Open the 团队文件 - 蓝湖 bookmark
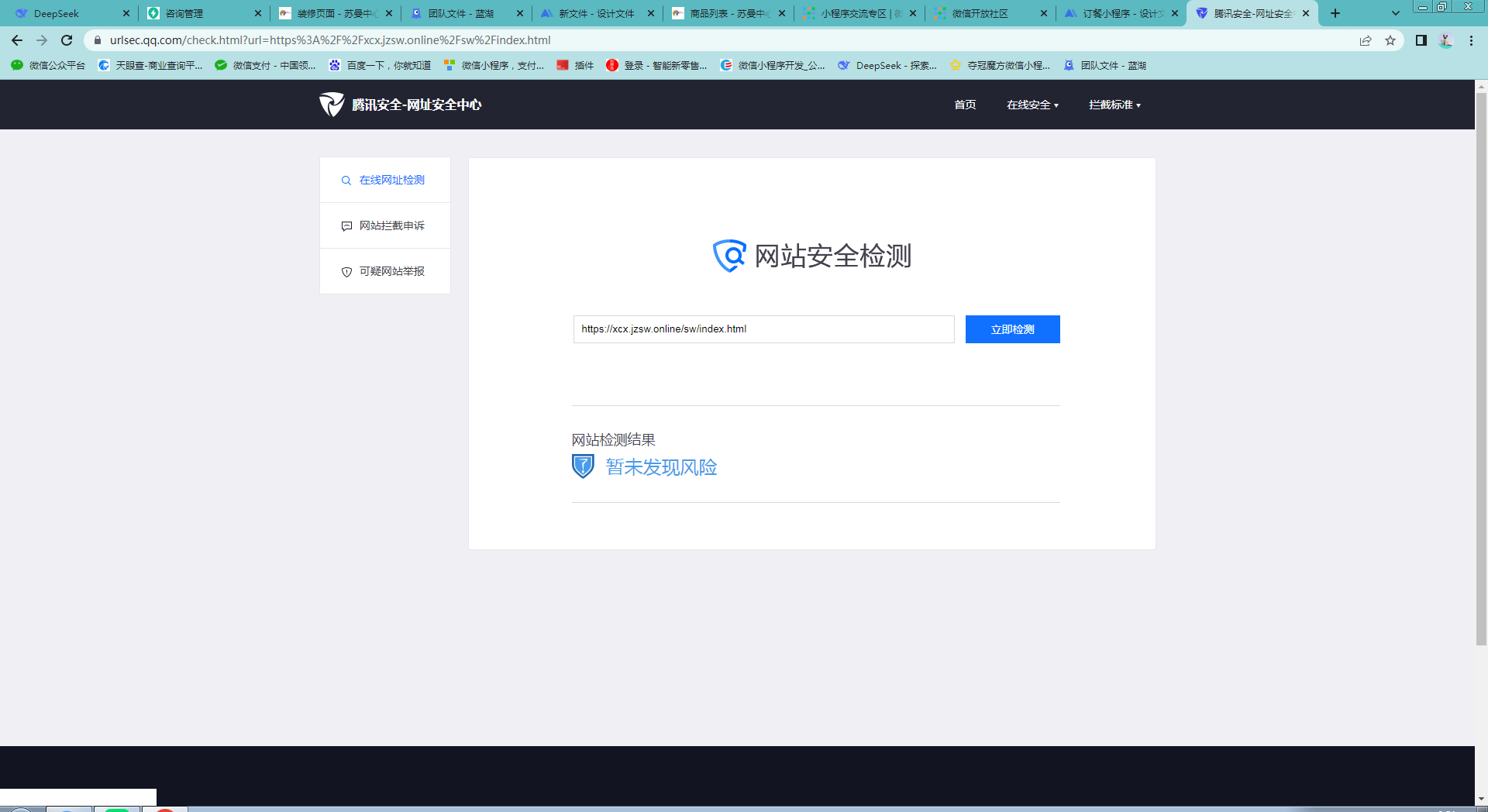 (1104, 66)
